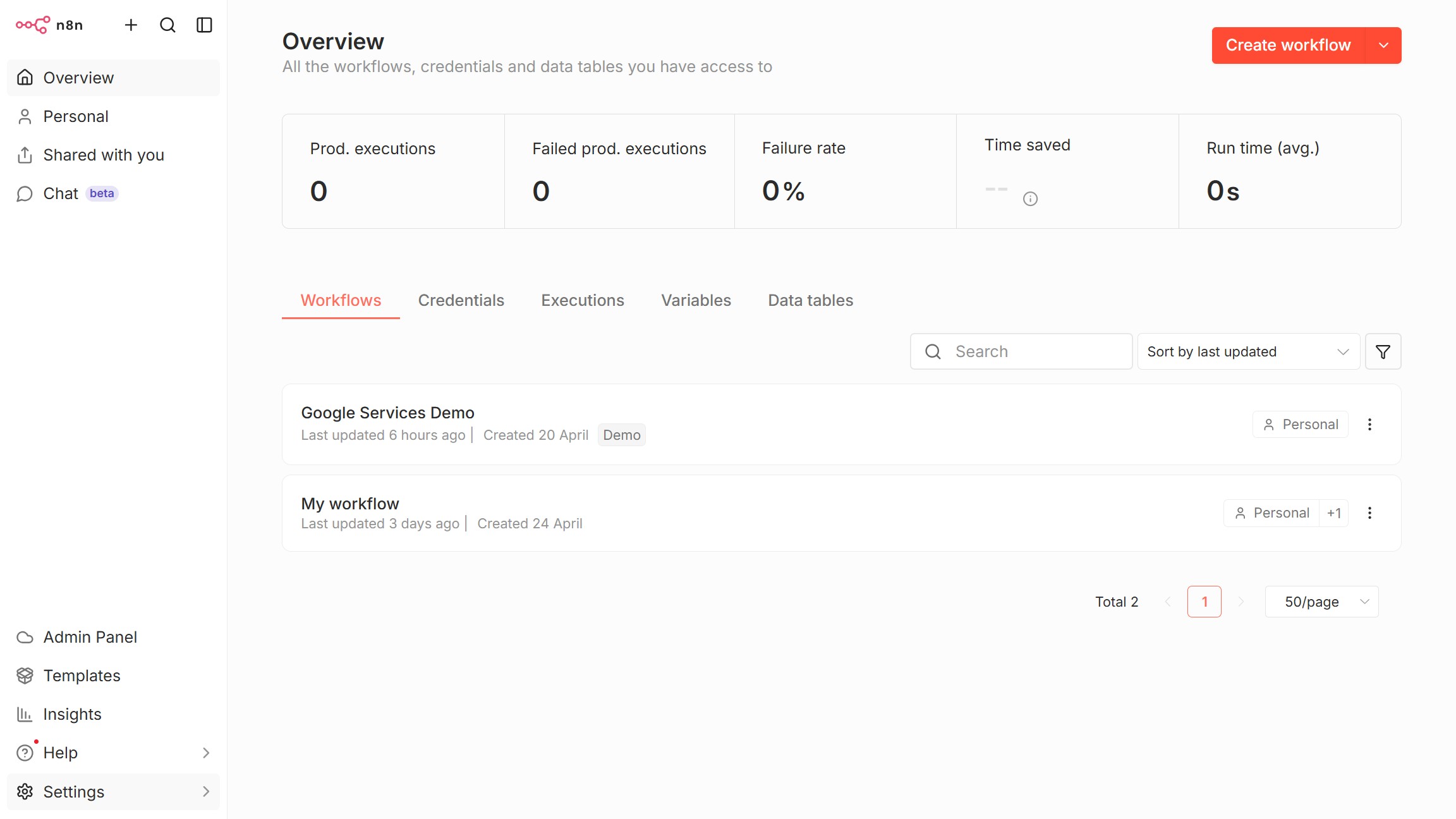Screen dimensions: 1456x819
Task: Click the Run time (avg.) stat card
Action: point(1290,171)
